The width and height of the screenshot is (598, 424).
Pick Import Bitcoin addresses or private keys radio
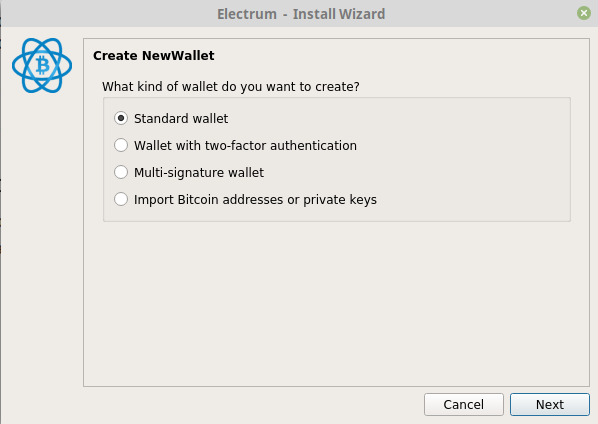(121, 199)
